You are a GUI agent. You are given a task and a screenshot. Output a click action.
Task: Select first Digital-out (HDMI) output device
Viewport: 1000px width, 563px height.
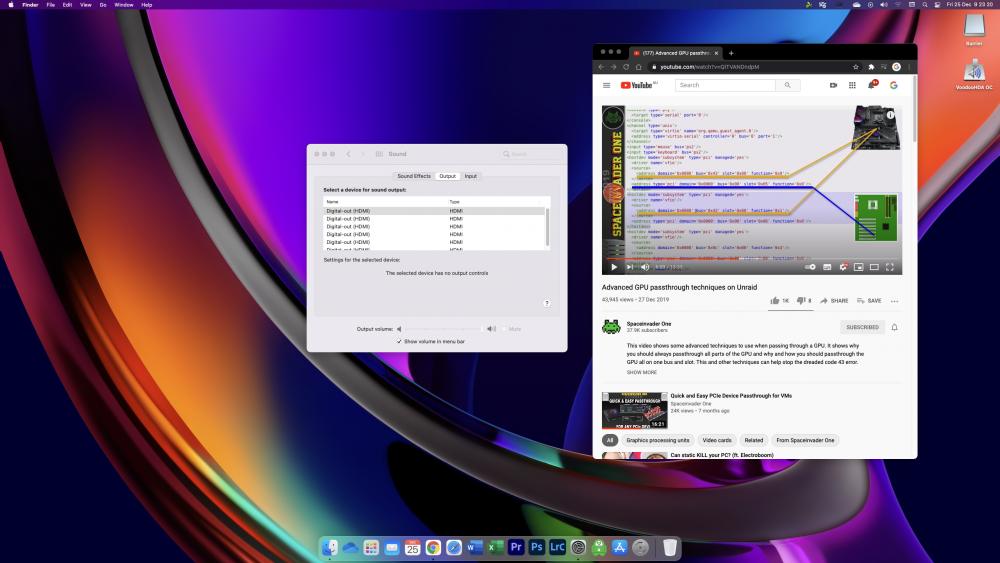434,211
